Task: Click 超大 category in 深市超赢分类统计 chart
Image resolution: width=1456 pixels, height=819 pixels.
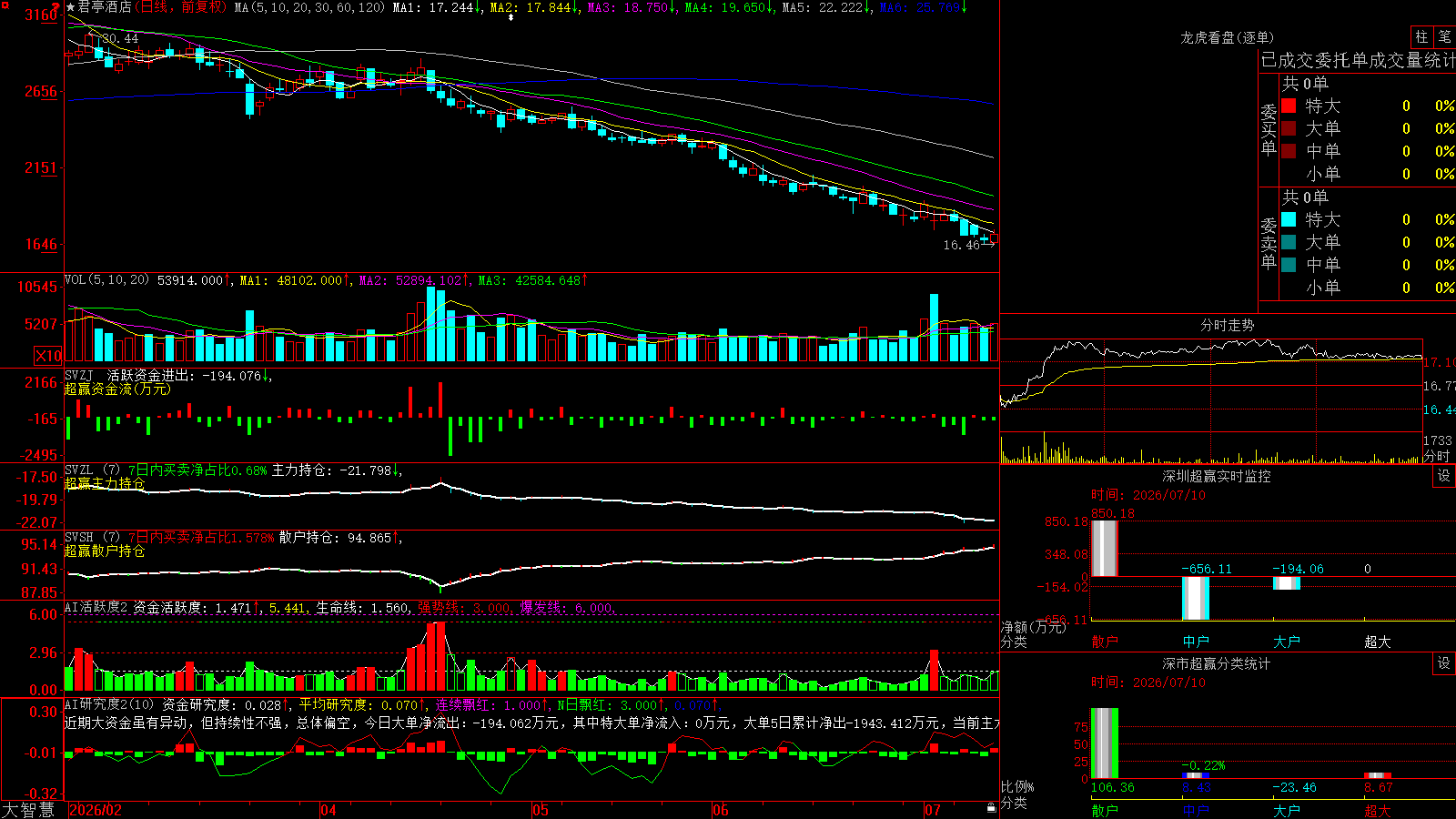Action: pyautogui.click(x=1378, y=810)
